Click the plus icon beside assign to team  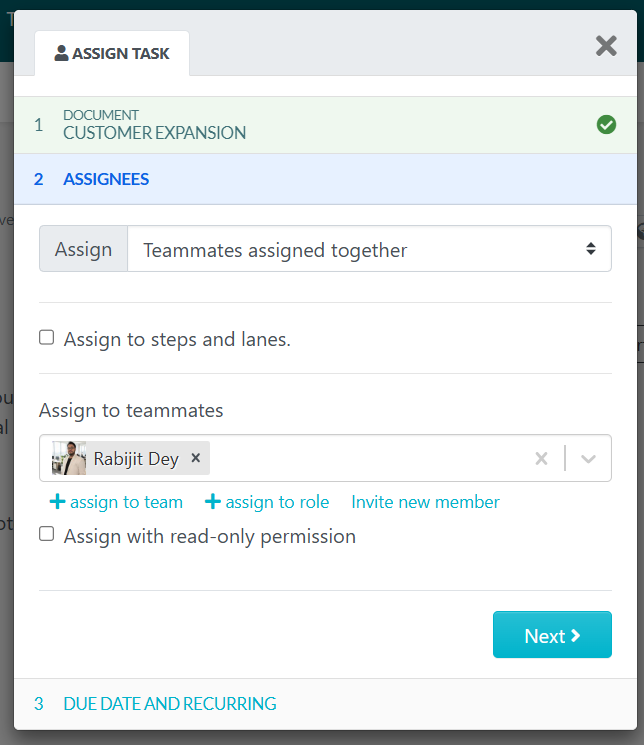coord(57,502)
